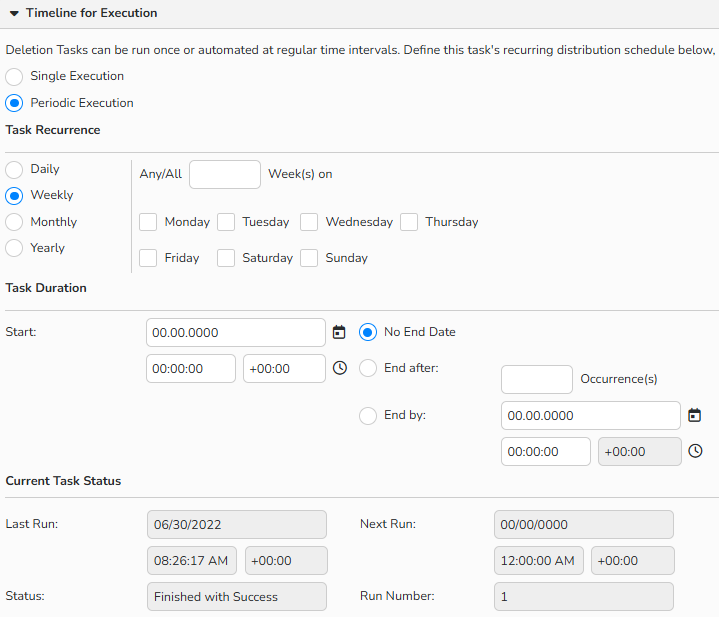Click the Start time field

pyautogui.click(x=191, y=369)
